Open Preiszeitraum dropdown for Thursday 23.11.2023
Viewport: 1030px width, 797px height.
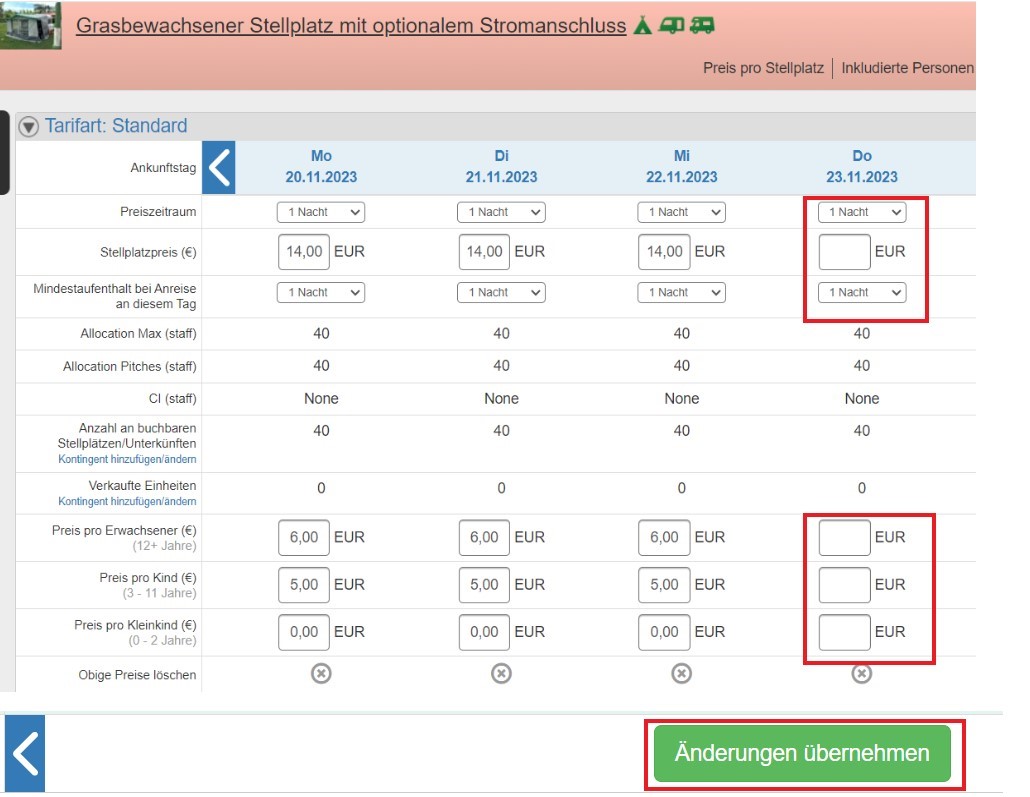pyautogui.click(x=862, y=212)
